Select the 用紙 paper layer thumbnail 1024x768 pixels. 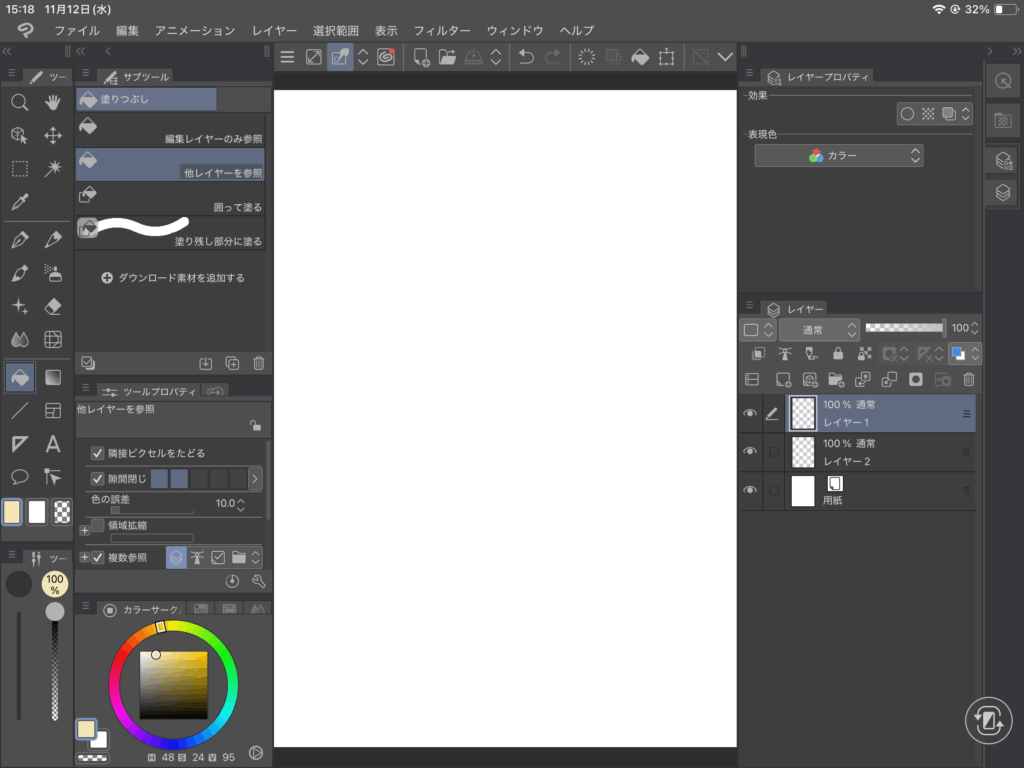point(803,491)
